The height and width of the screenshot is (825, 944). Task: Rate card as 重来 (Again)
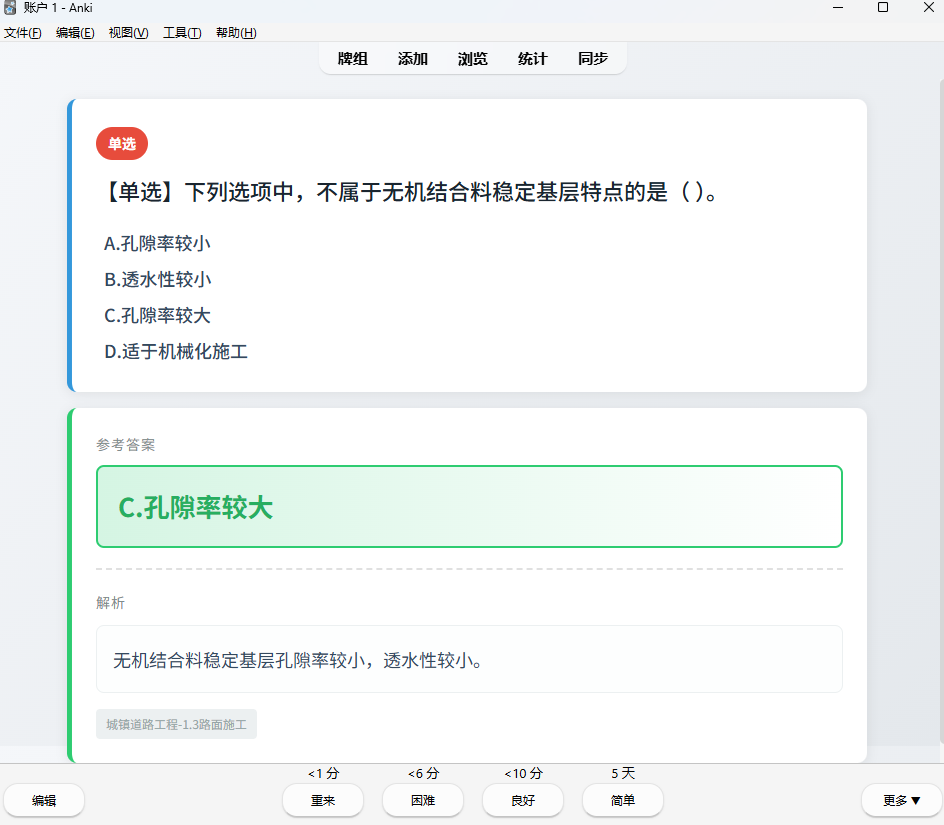[323, 800]
